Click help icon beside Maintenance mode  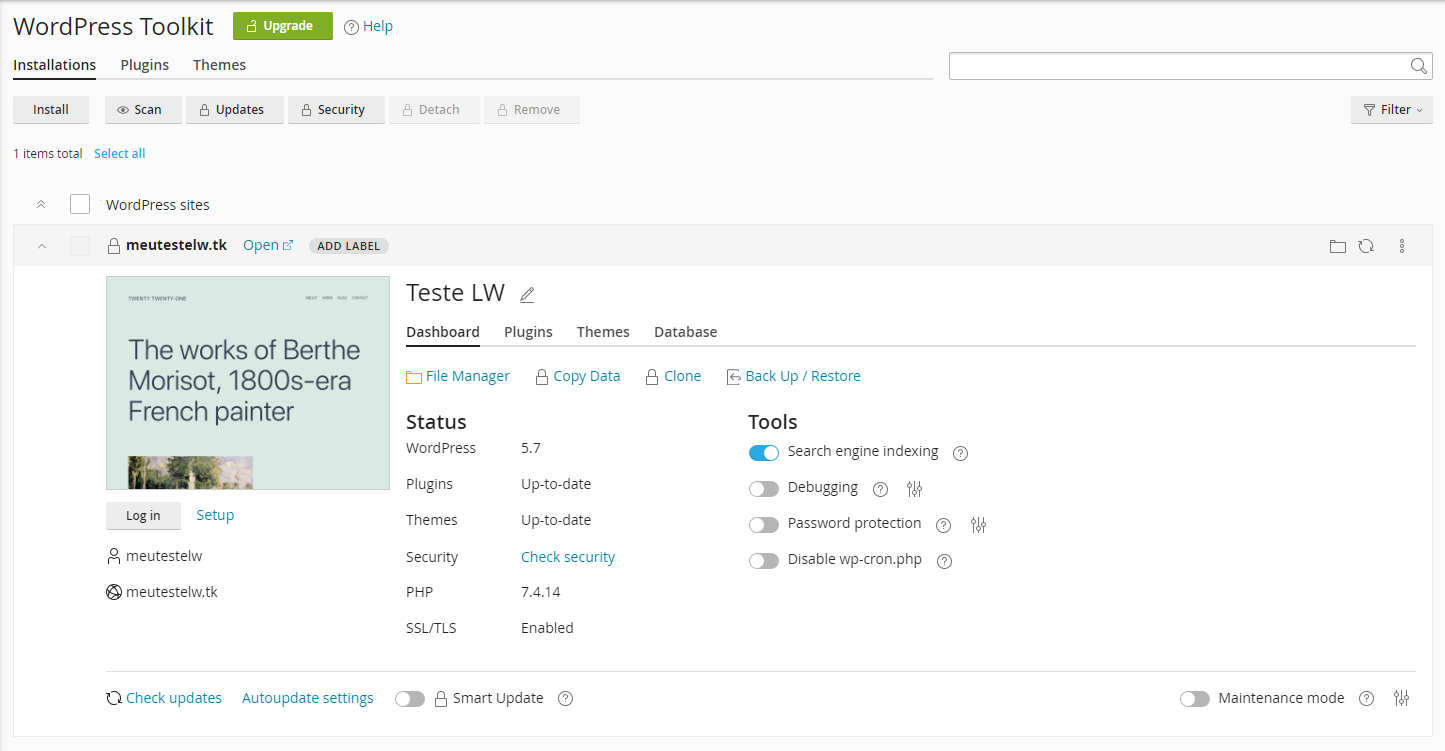(x=1367, y=699)
